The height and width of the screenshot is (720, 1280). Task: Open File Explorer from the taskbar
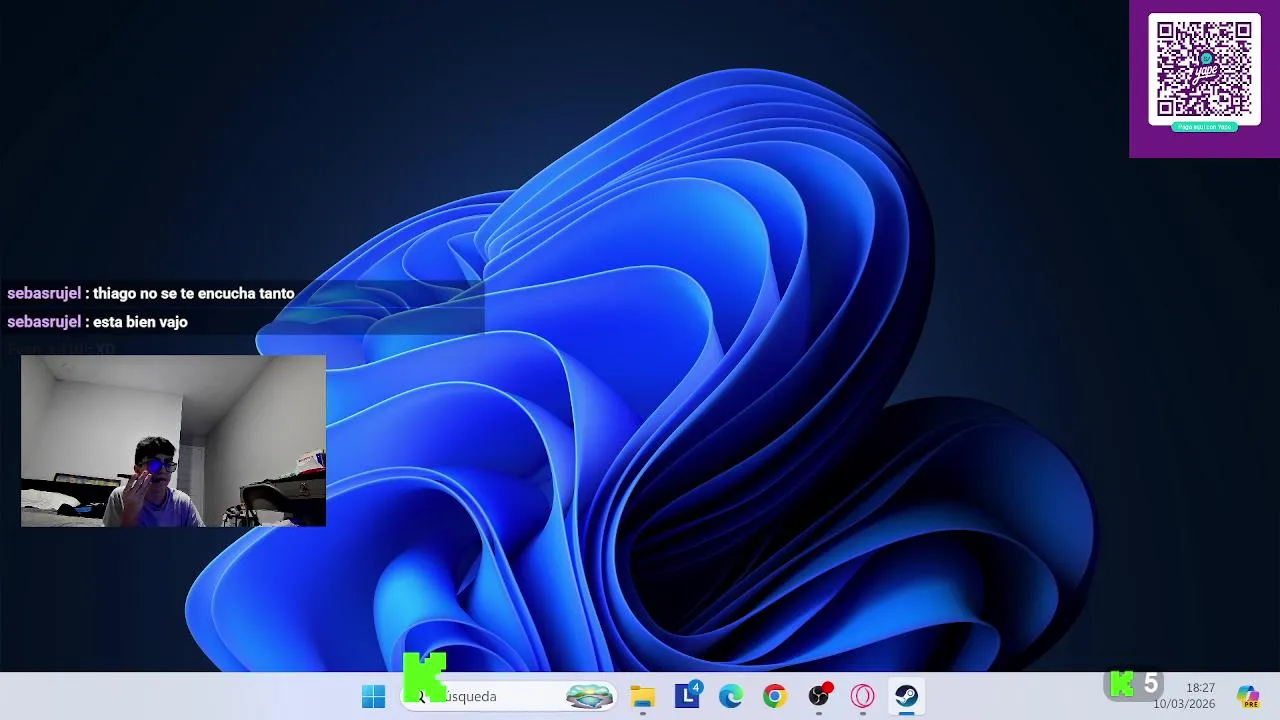642,696
